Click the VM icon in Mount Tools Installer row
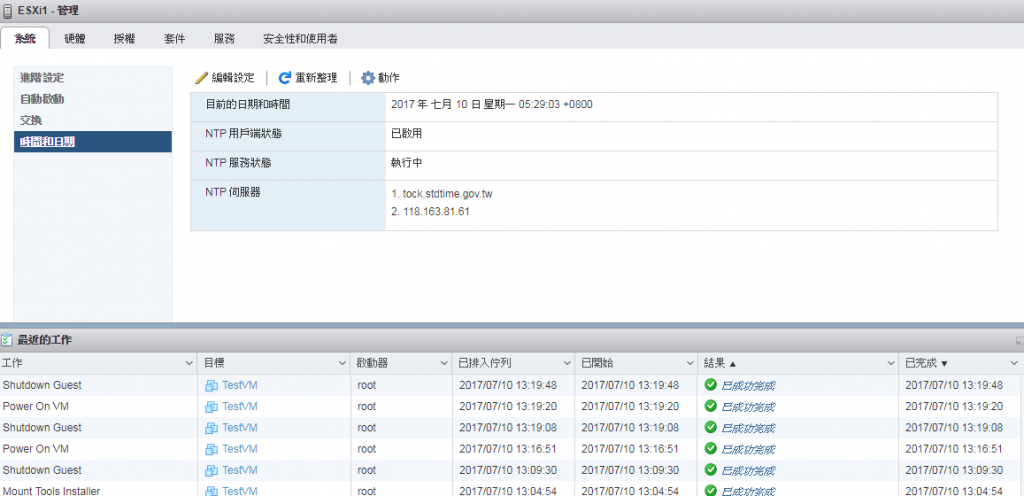Viewport: 1024px width, 496px height. (211, 491)
